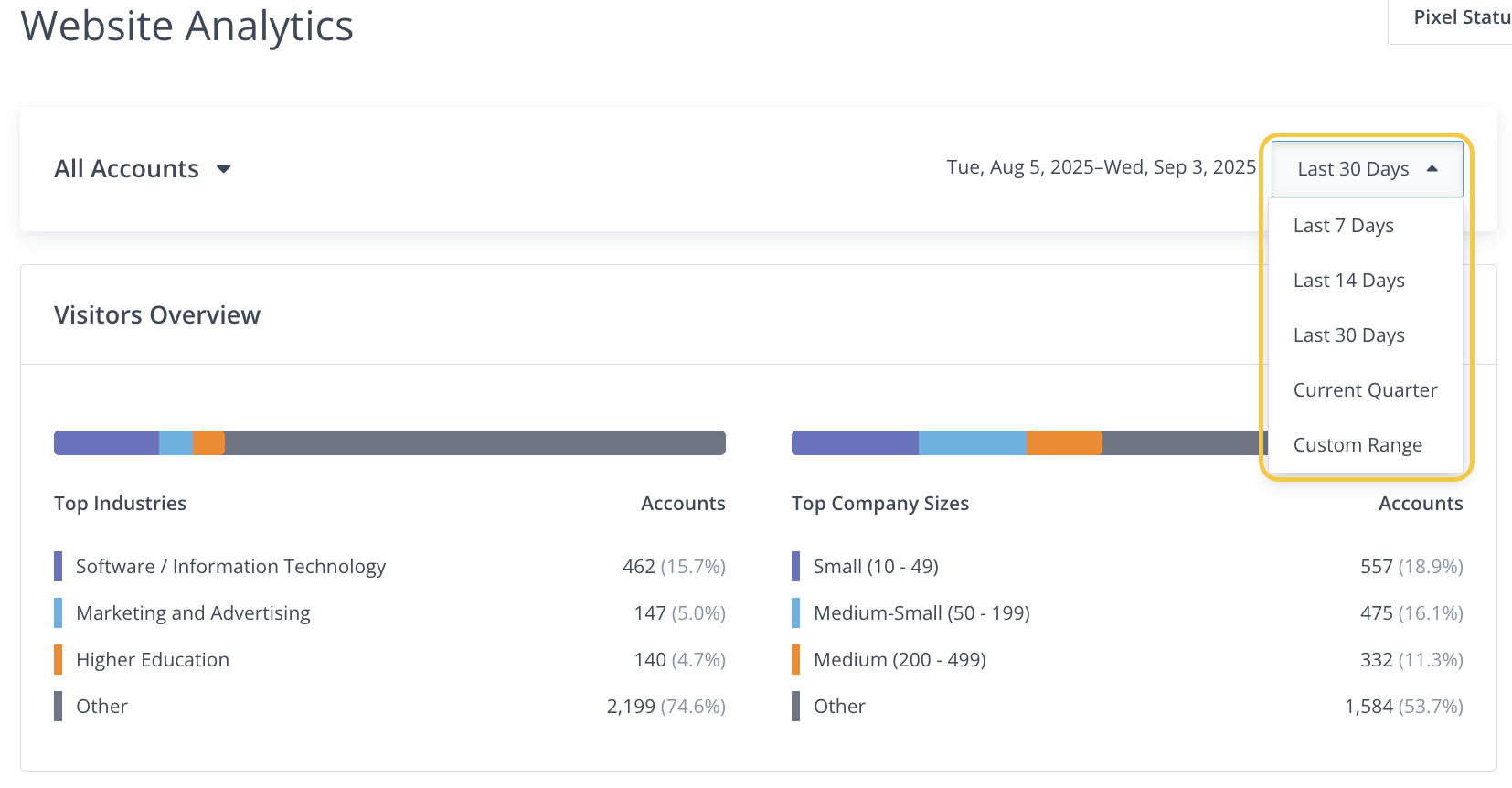The width and height of the screenshot is (1512, 788).
Task: Click the up-arrow on Last 30 Days dropdown
Action: click(1432, 169)
